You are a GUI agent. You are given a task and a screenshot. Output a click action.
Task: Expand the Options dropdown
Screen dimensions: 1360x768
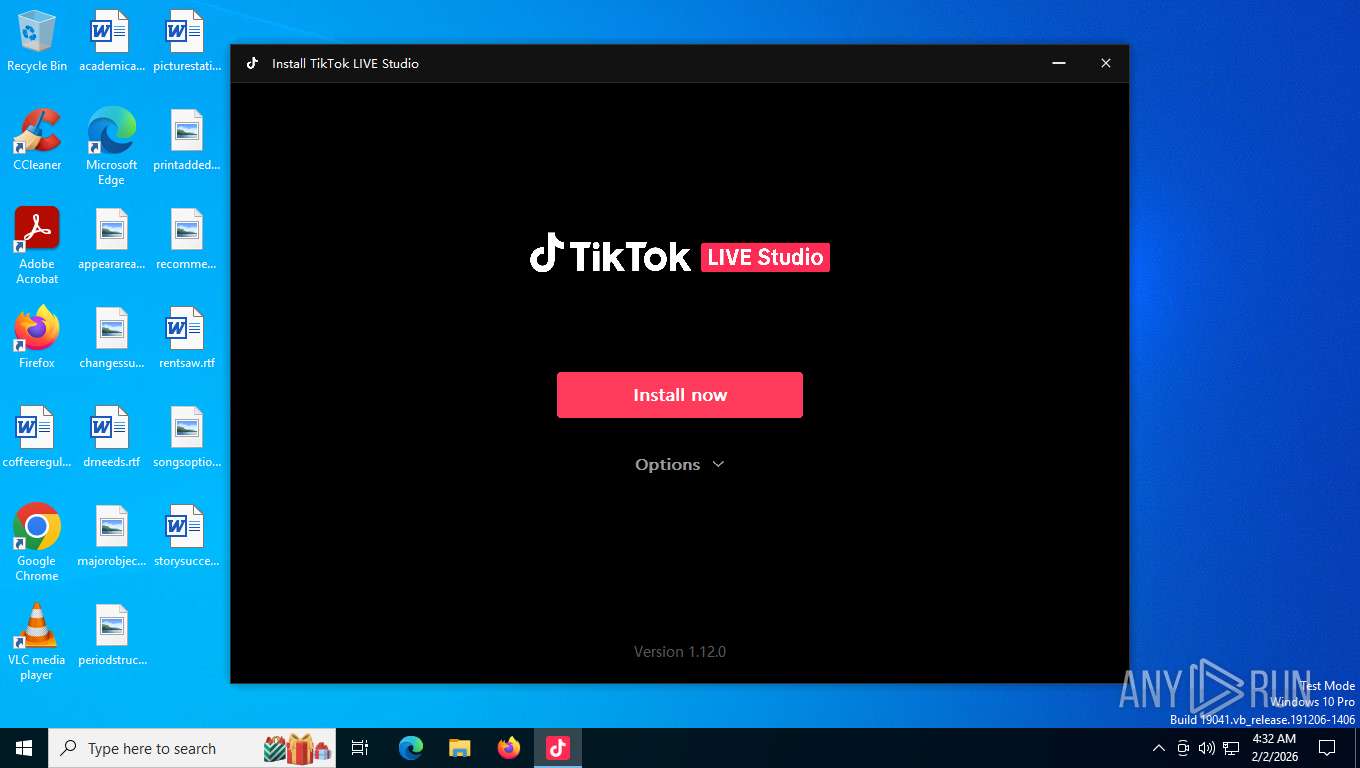click(680, 465)
